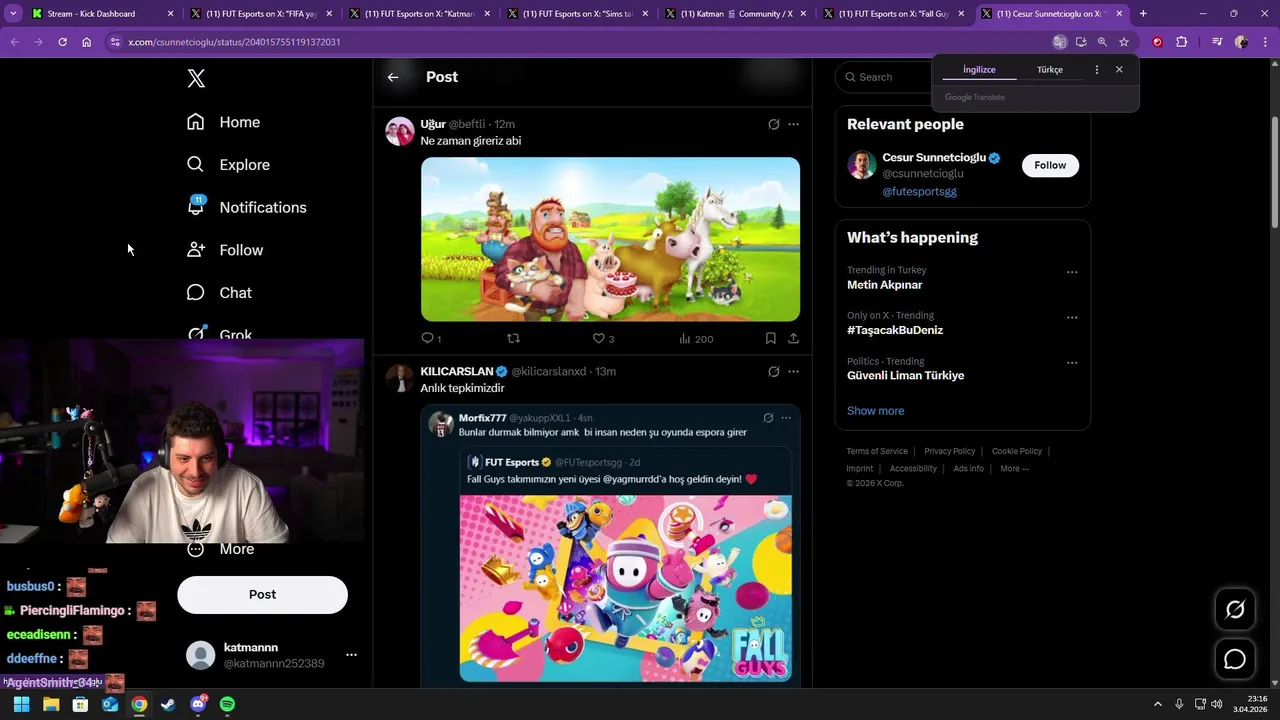1280x720 pixels.
Task: Open Chrome extensions puzzle icon
Action: pos(1181,42)
